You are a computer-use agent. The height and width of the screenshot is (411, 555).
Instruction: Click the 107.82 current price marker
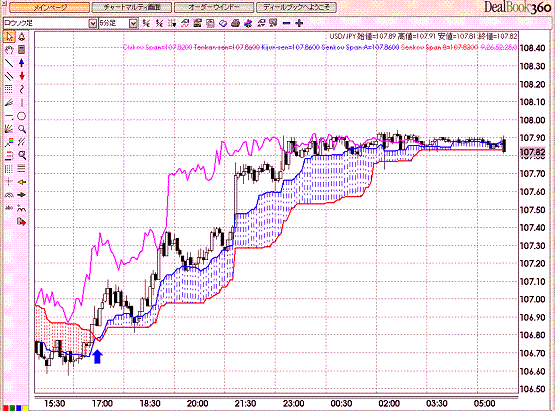pyautogui.click(x=532, y=153)
